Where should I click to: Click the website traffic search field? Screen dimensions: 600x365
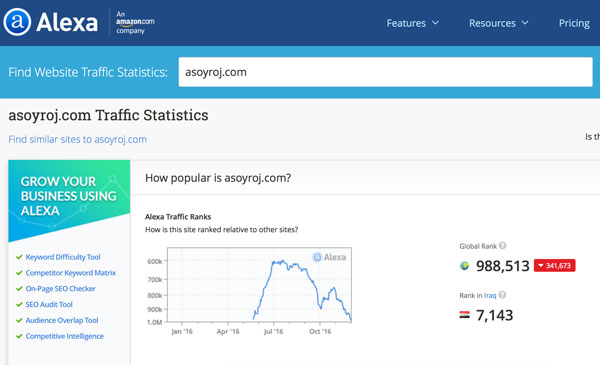point(385,72)
